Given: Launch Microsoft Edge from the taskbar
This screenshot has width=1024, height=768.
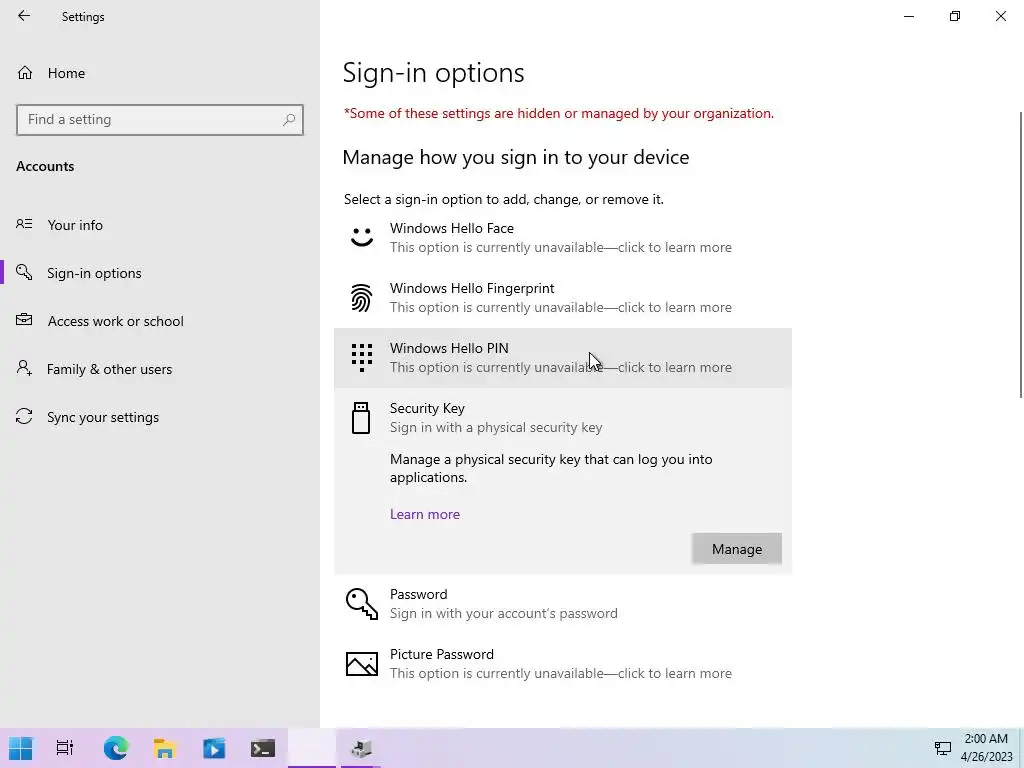Looking at the screenshot, I should click(116, 748).
